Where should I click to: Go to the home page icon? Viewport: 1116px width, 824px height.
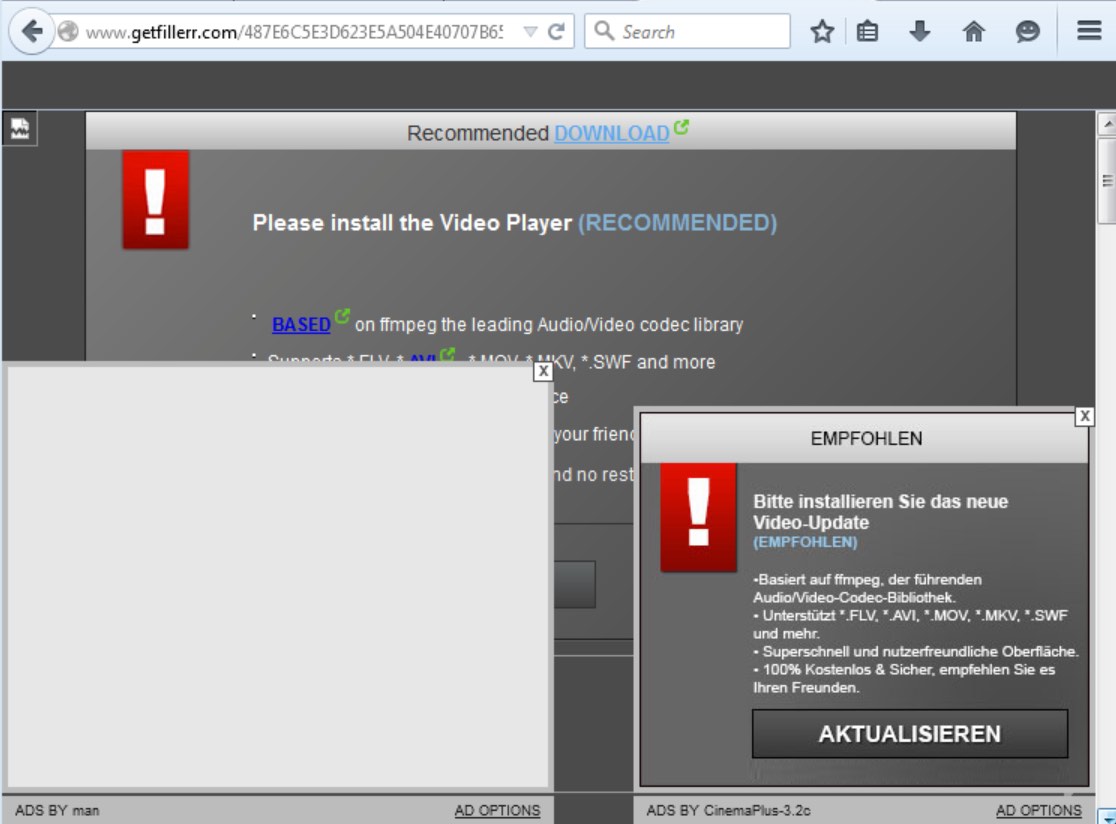973,32
